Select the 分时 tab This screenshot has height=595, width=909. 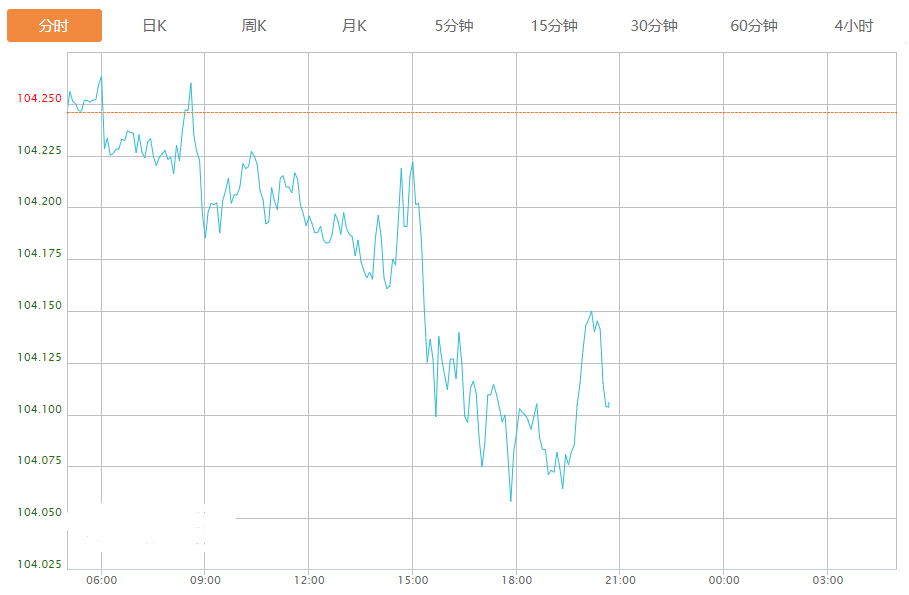pyautogui.click(x=54, y=26)
